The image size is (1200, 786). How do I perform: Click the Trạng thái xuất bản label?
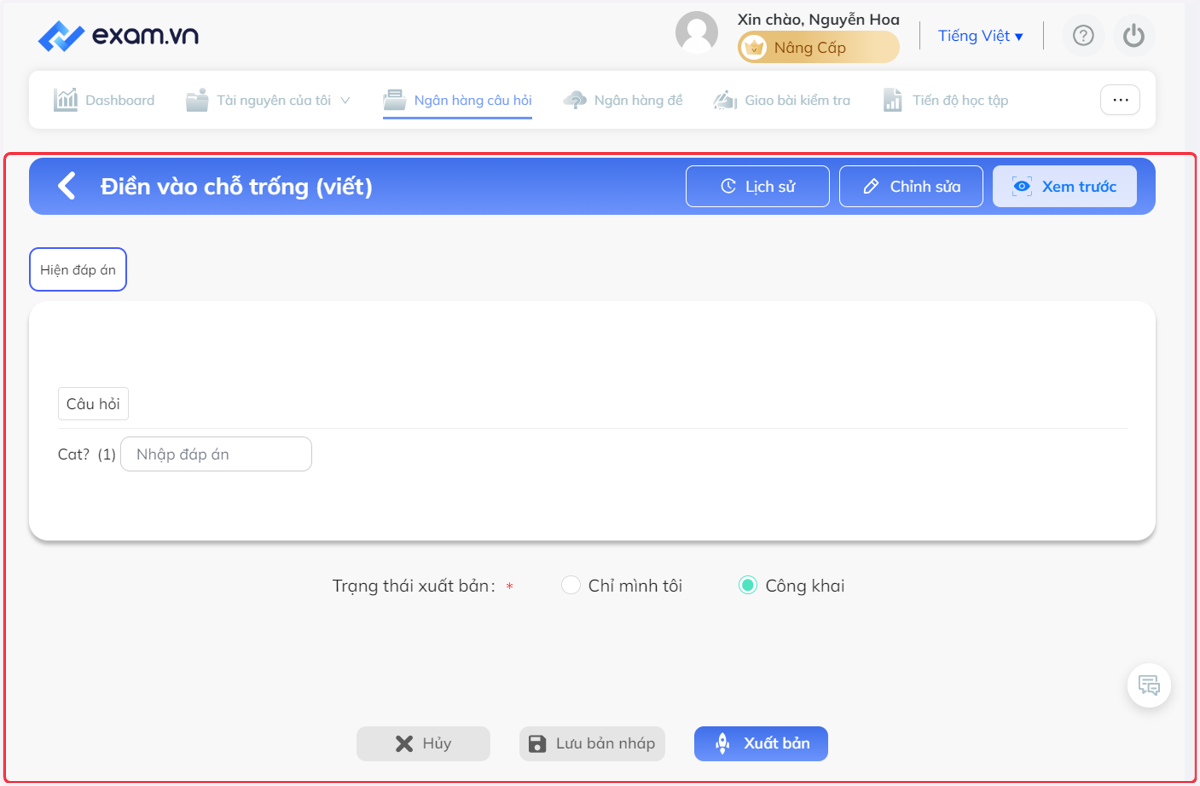point(414,586)
